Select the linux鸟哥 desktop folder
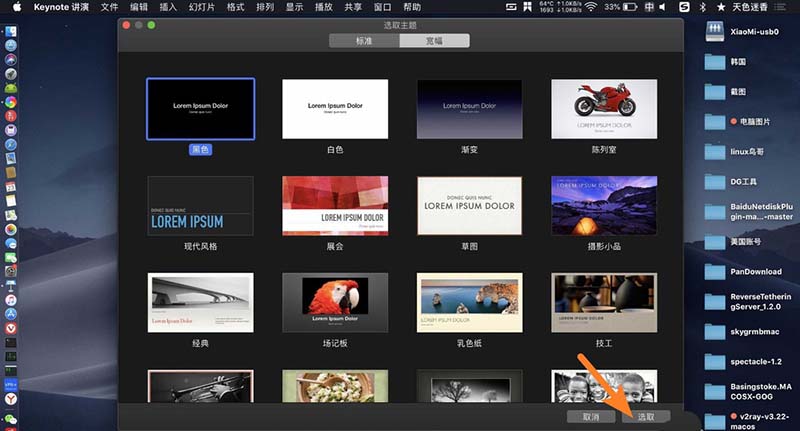This screenshot has height=431, width=800. (715, 152)
